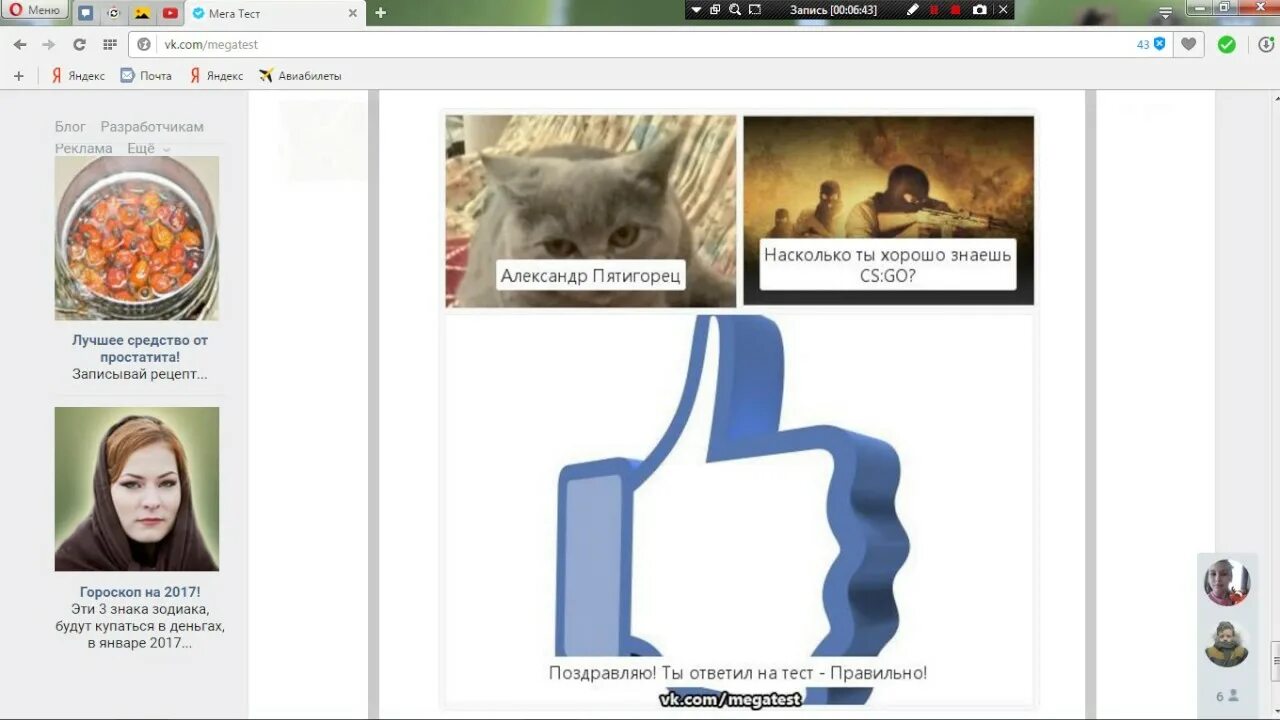Image resolution: width=1280 pixels, height=720 pixels.
Task: Open Блог footer link
Action: (70, 126)
